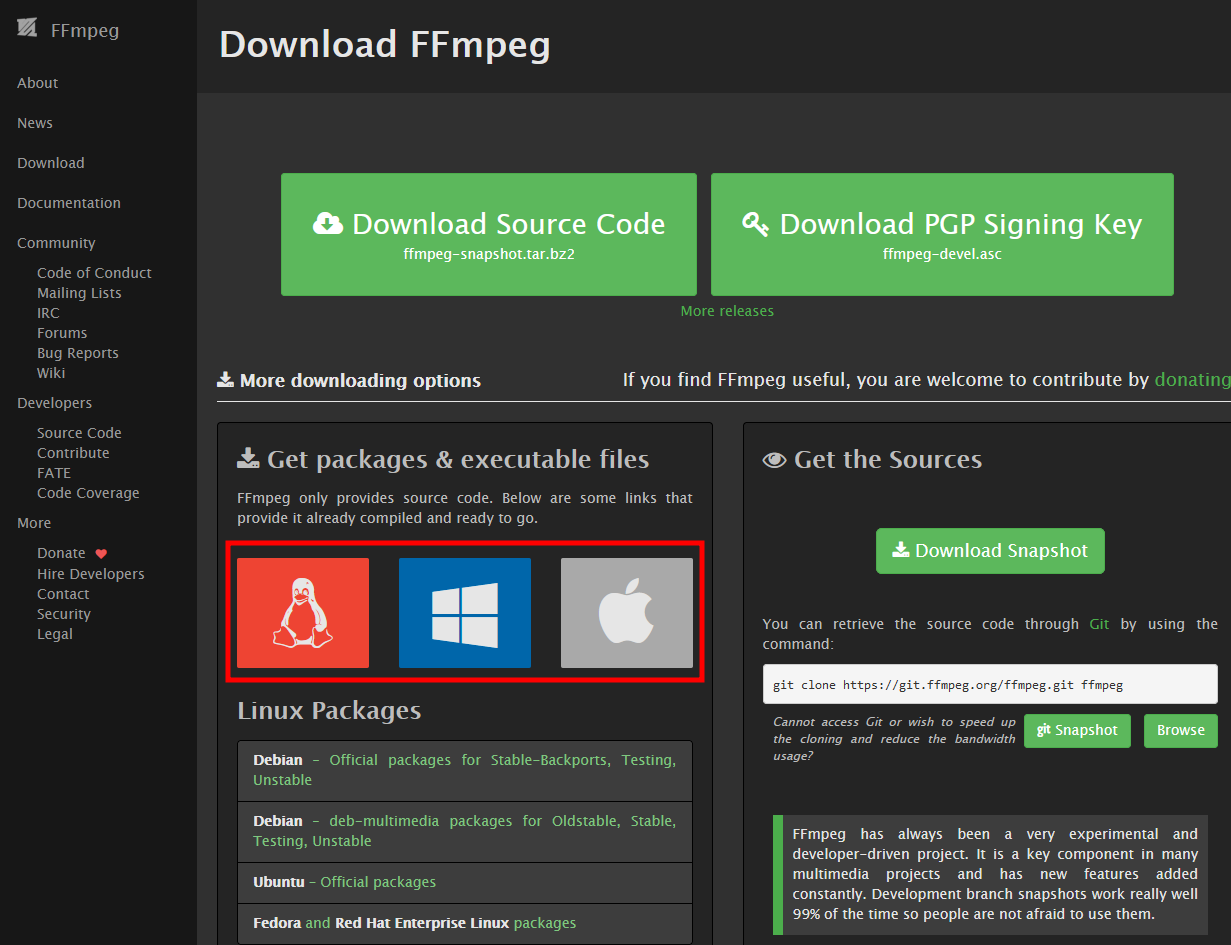Open Developers section in sidebar
The width and height of the screenshot is (1231, 945).
54,403
